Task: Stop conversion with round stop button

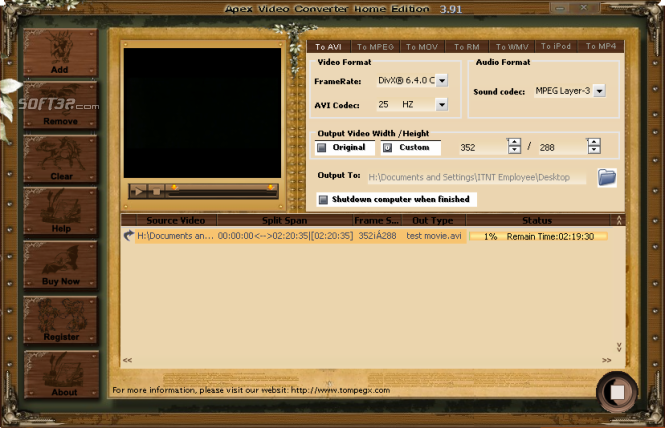Action: (617, 392)
